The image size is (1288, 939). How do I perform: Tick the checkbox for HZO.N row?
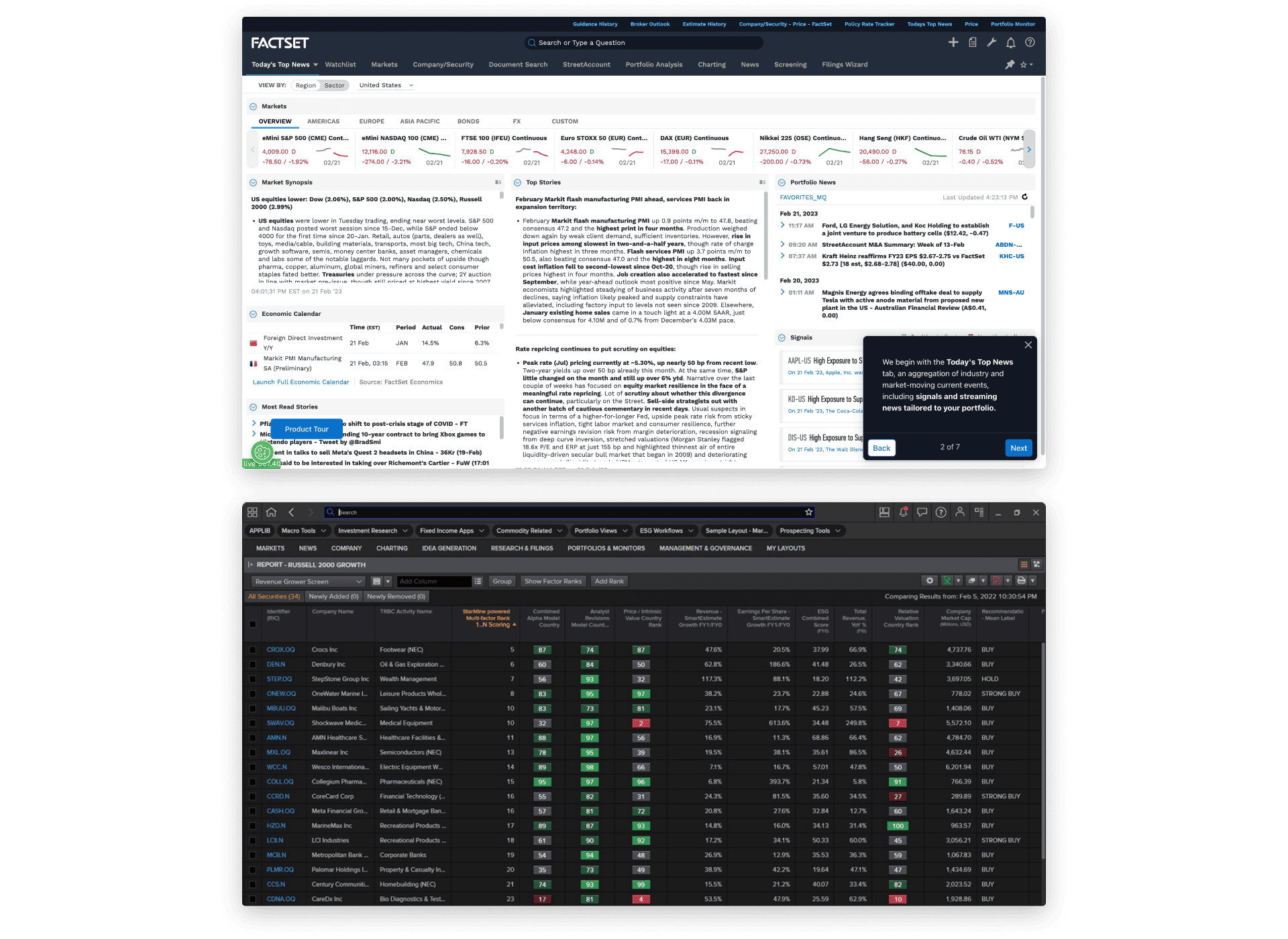click(252, 826)
